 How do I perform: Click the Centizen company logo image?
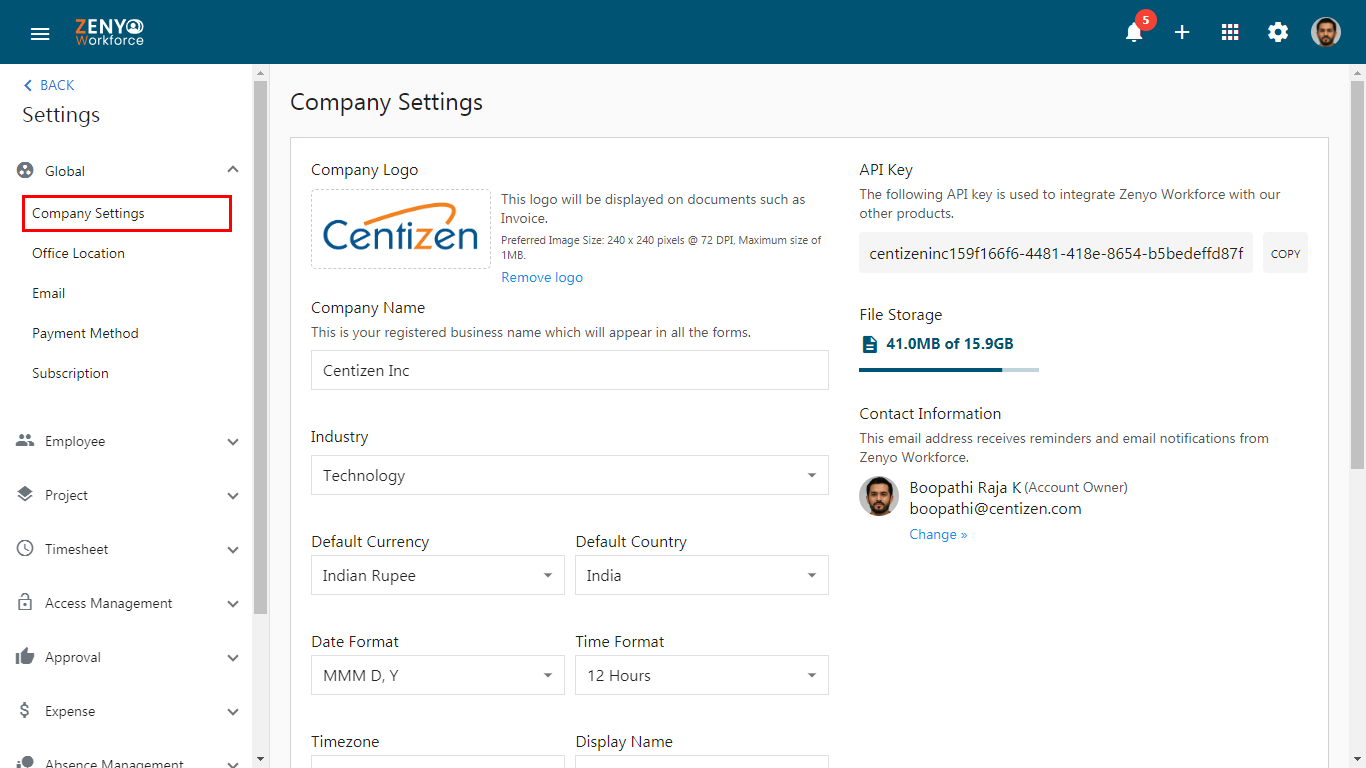click(x=401, y=229)
